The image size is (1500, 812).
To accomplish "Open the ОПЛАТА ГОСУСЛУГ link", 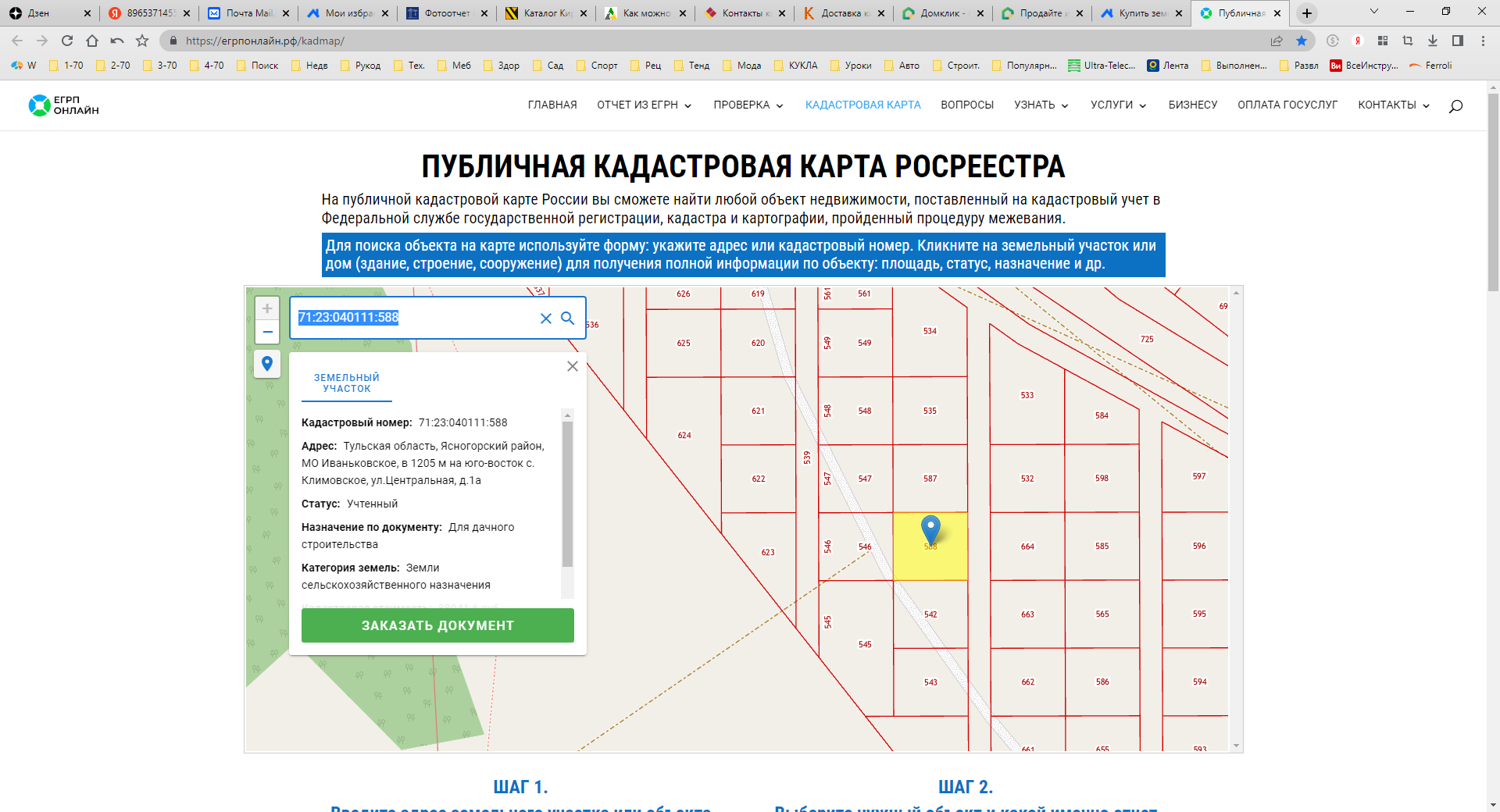I will tap(1287, 105).
